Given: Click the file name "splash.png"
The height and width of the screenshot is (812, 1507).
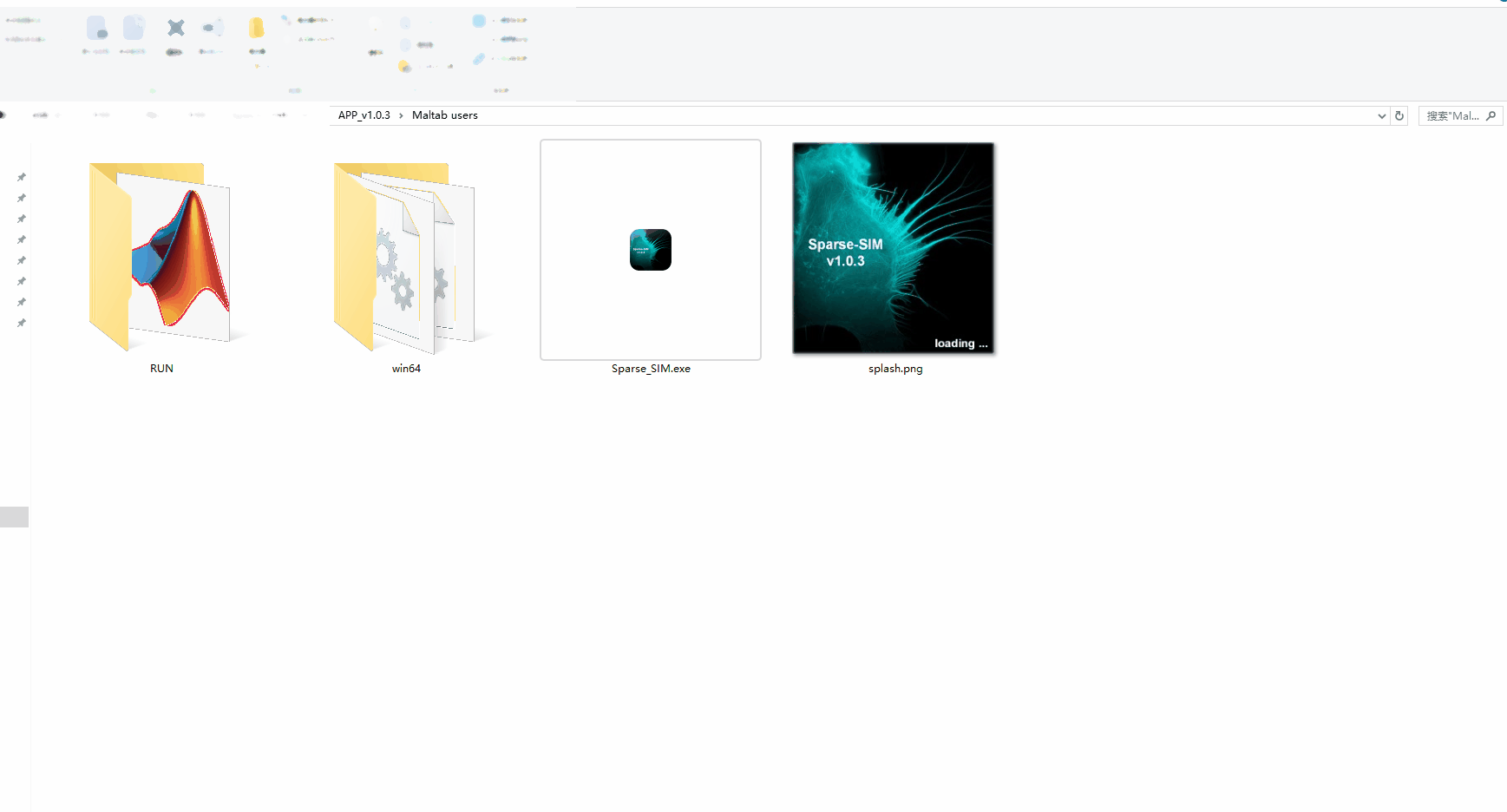Looking at the screenshot, I should [895, 369].
